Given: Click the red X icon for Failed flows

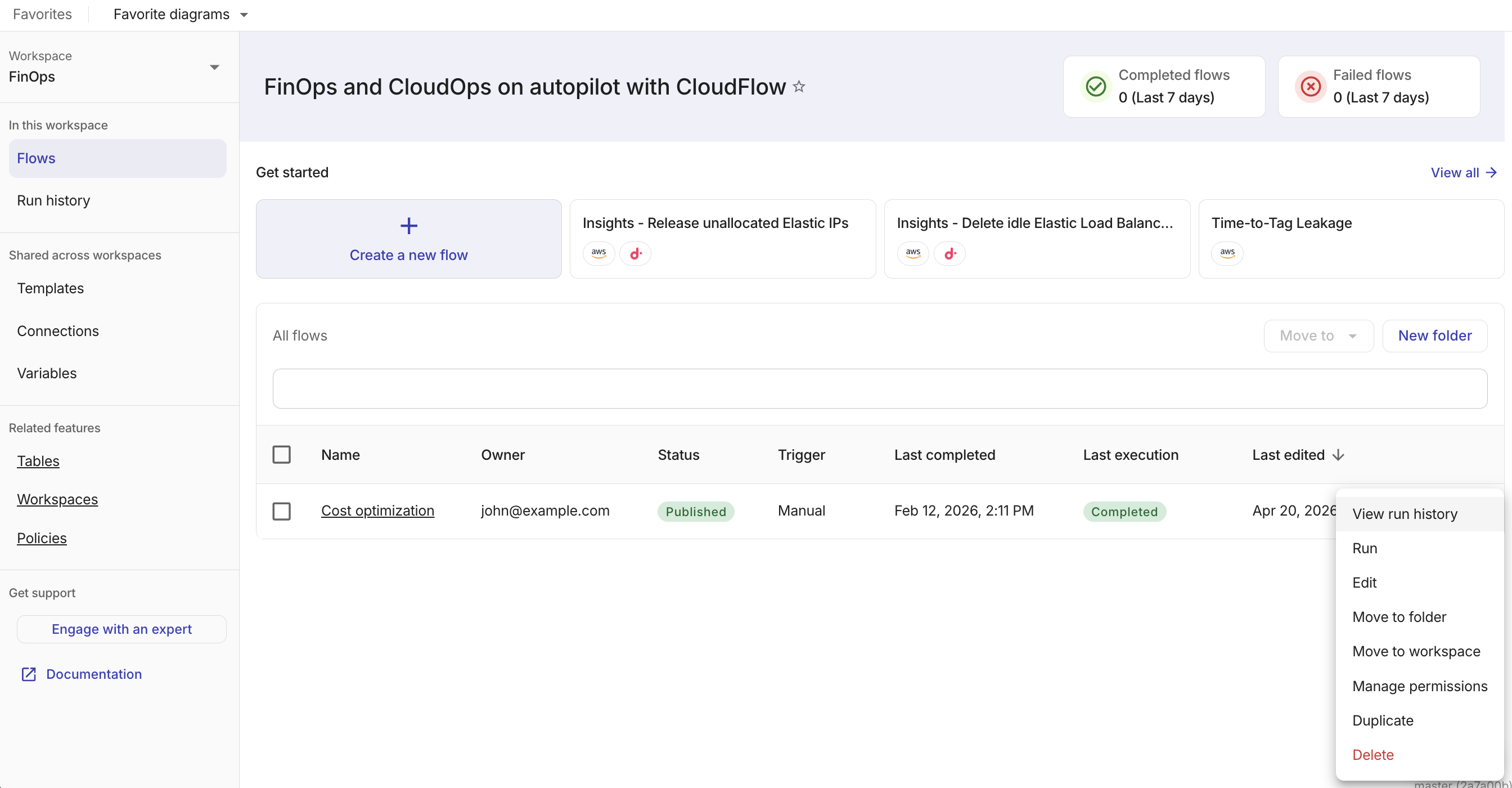Looking at the screenshot, I should 1310,86.
